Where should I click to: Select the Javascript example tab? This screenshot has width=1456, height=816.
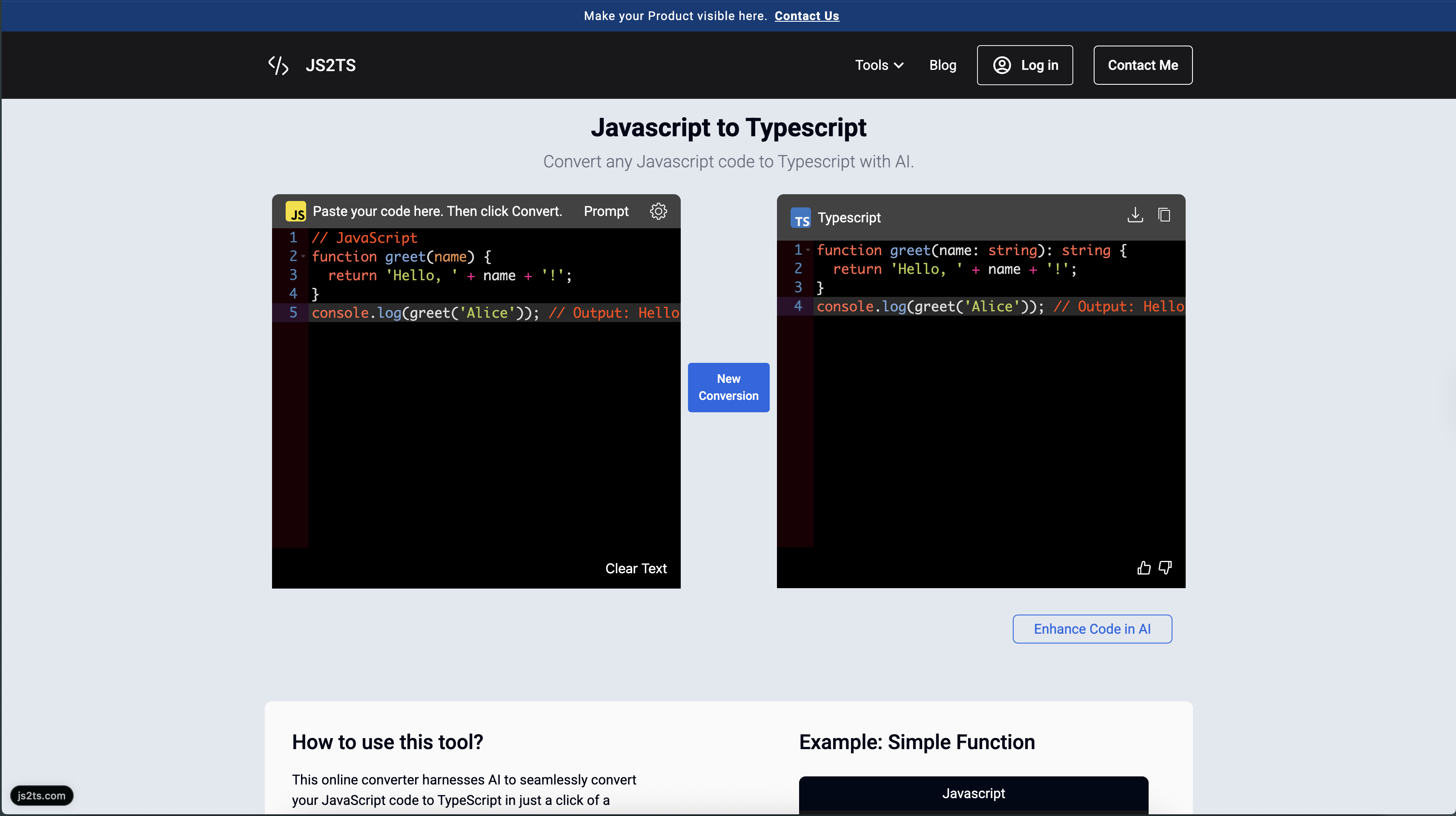click(x=973, y=793)
